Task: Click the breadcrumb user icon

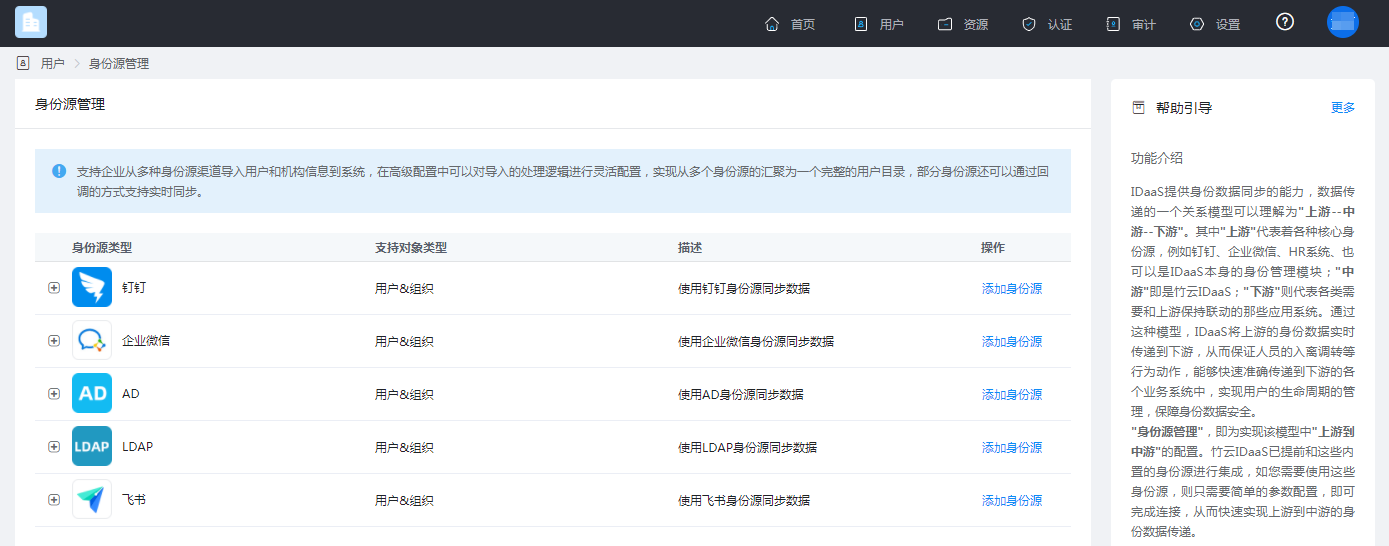Action: (x=23, y=63)
